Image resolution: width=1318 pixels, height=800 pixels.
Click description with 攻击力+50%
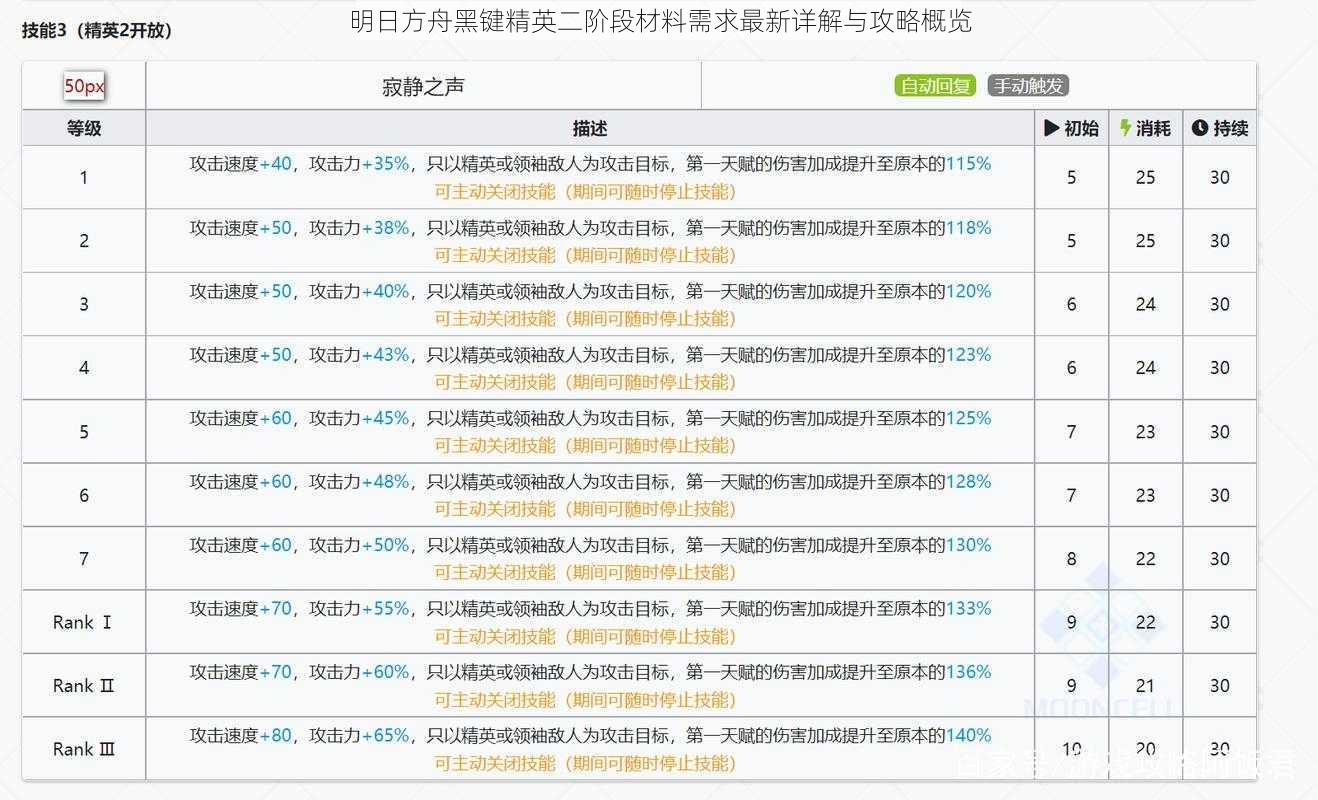[x=590, y=545]
